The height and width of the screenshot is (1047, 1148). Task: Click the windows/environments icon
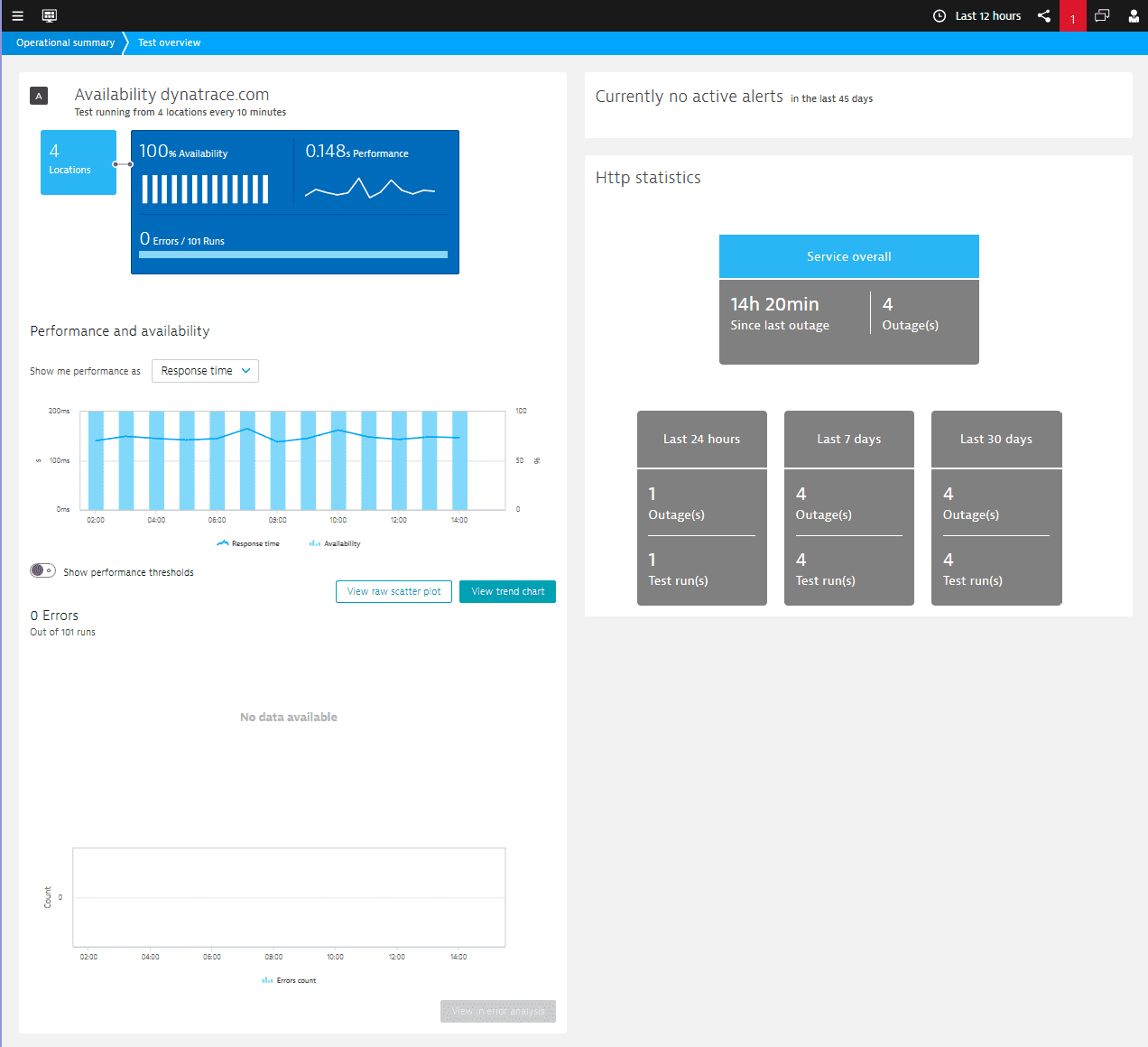[x=1102, y=15]
